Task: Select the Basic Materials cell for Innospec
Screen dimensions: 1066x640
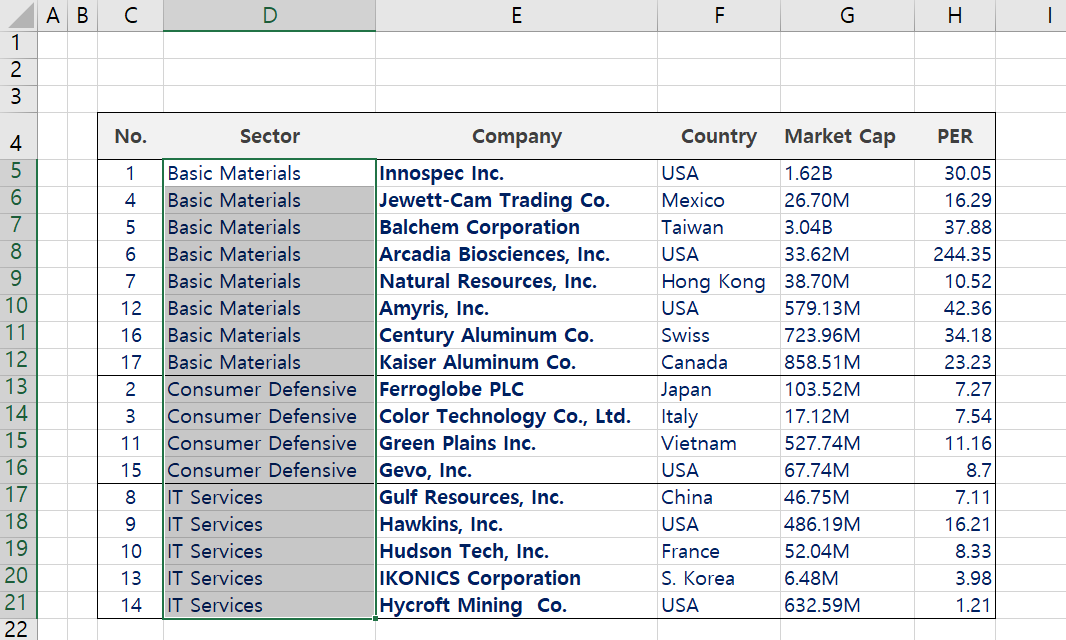Action: [x=269, y=173]
